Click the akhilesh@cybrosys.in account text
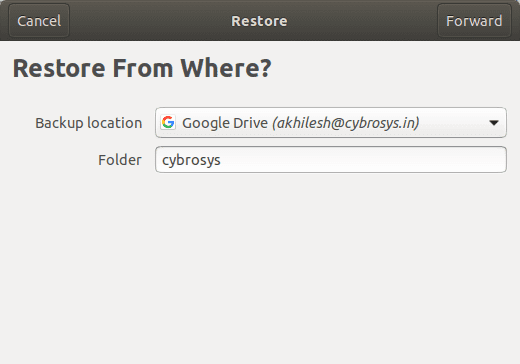 (x=346, y=123)
